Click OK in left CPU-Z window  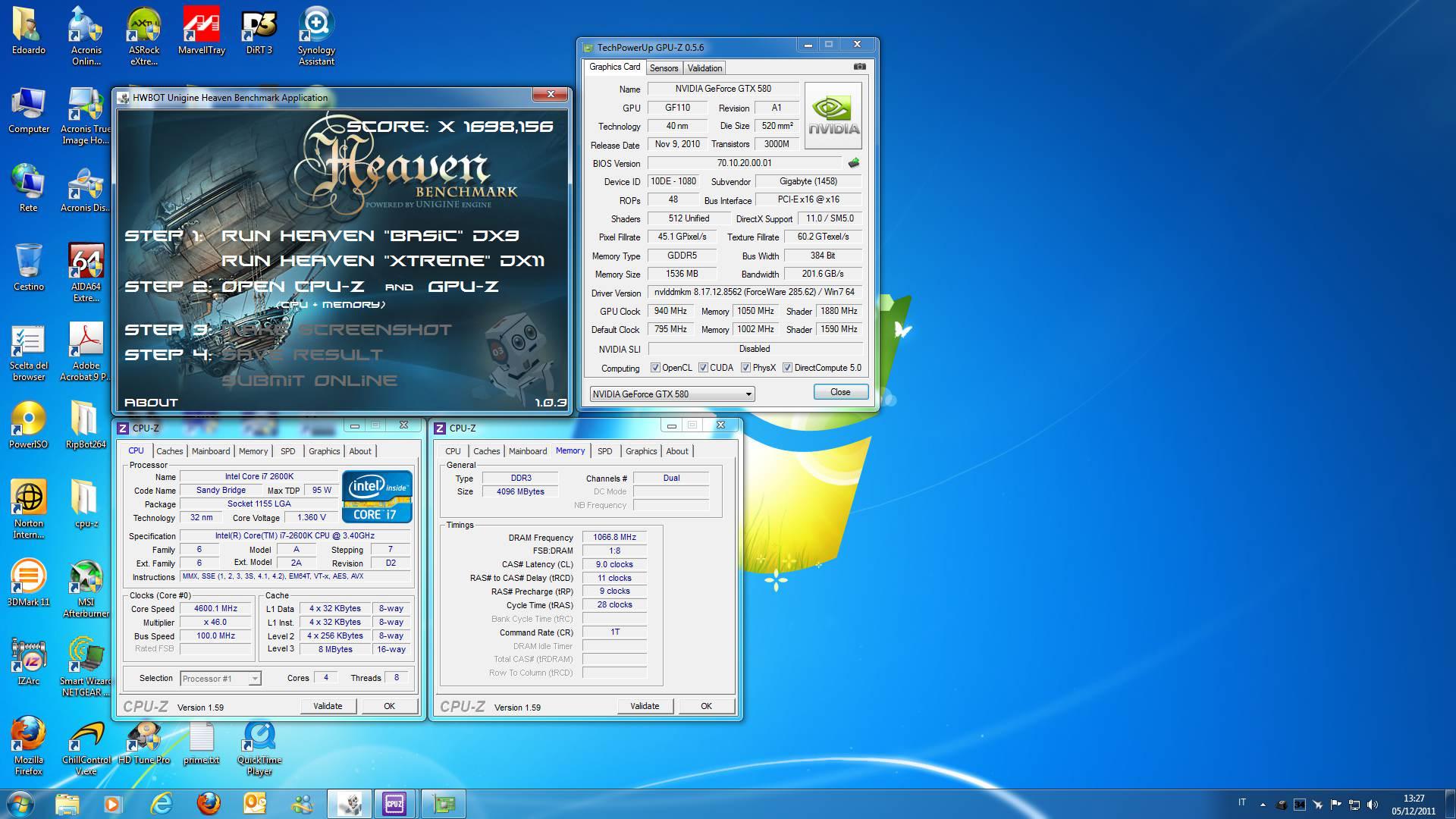pos(389,706)
